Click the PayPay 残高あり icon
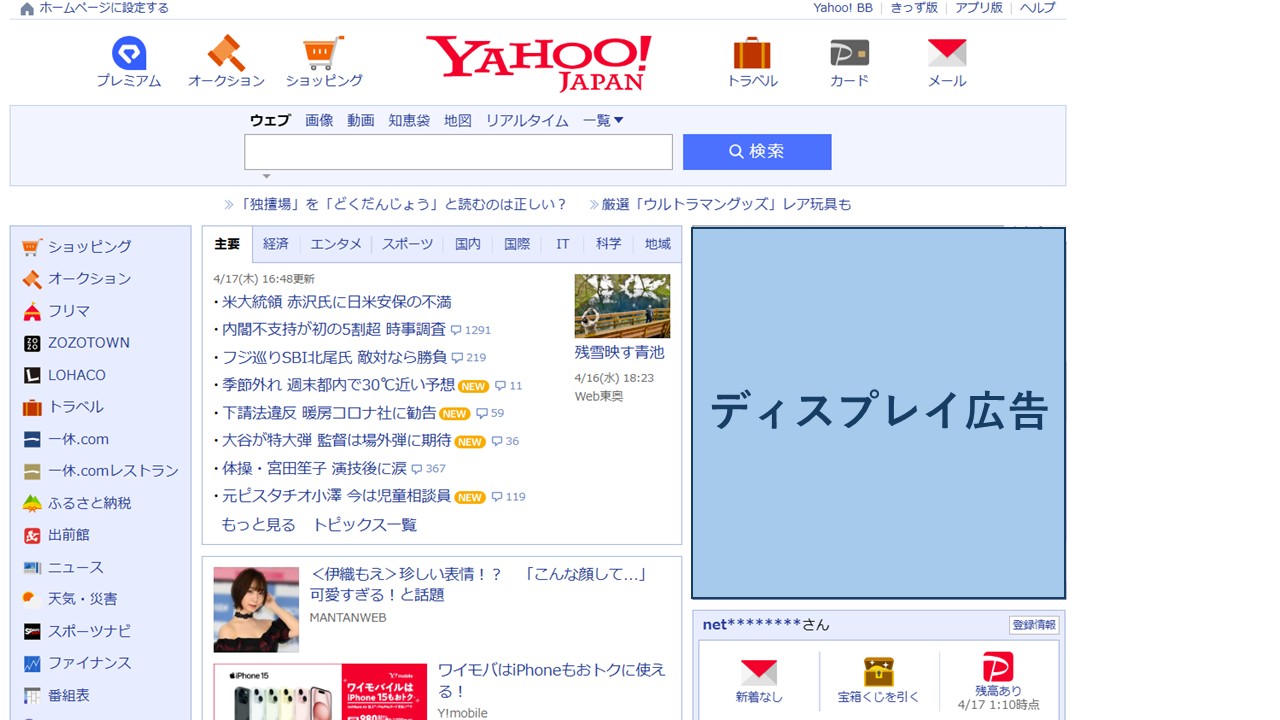Image resolution: width=1280 pixels, height=720 pixels. pyautogui.click(x=998, y=667)
